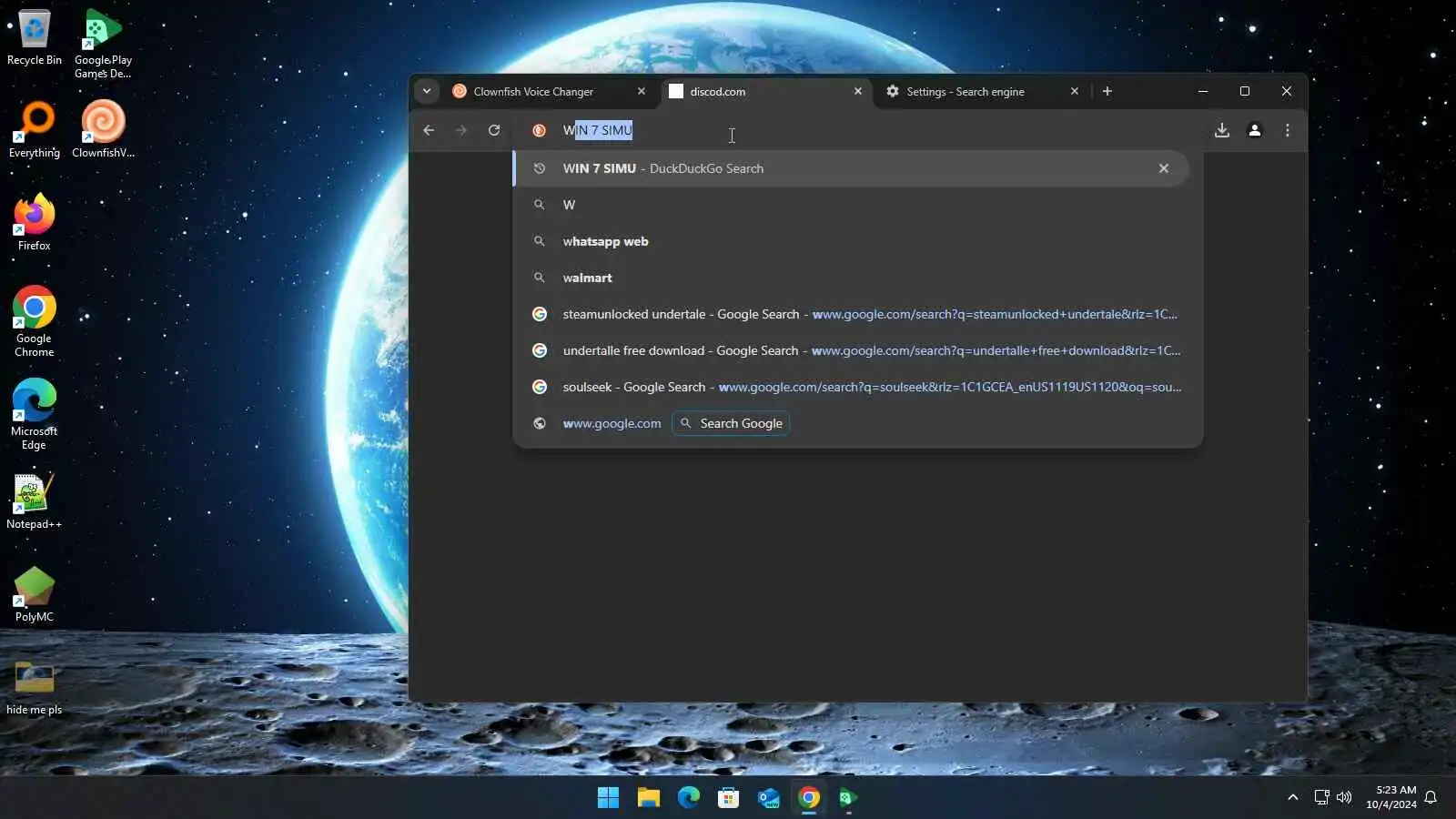This screenshot has height=819, width=1456.
Task: Select the 'hide me pls' folder
Action: 35,687
